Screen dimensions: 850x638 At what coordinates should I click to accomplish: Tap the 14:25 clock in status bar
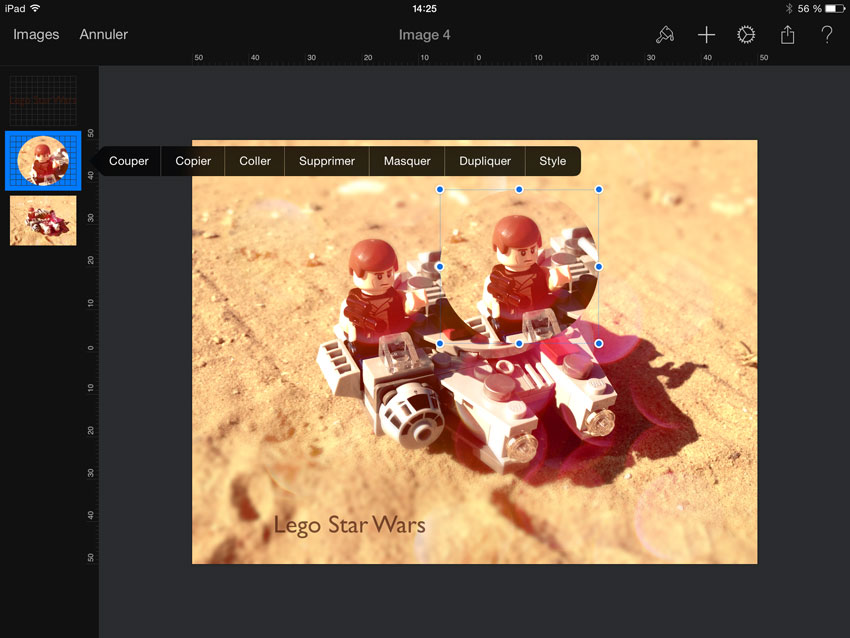coord(424,8)
